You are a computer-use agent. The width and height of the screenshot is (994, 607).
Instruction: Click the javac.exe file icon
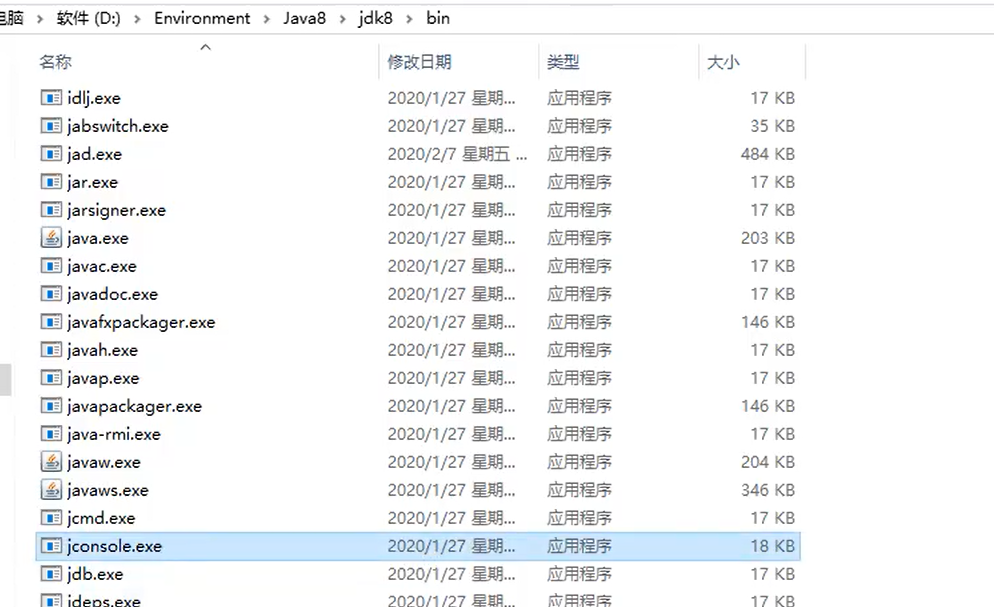51,265
